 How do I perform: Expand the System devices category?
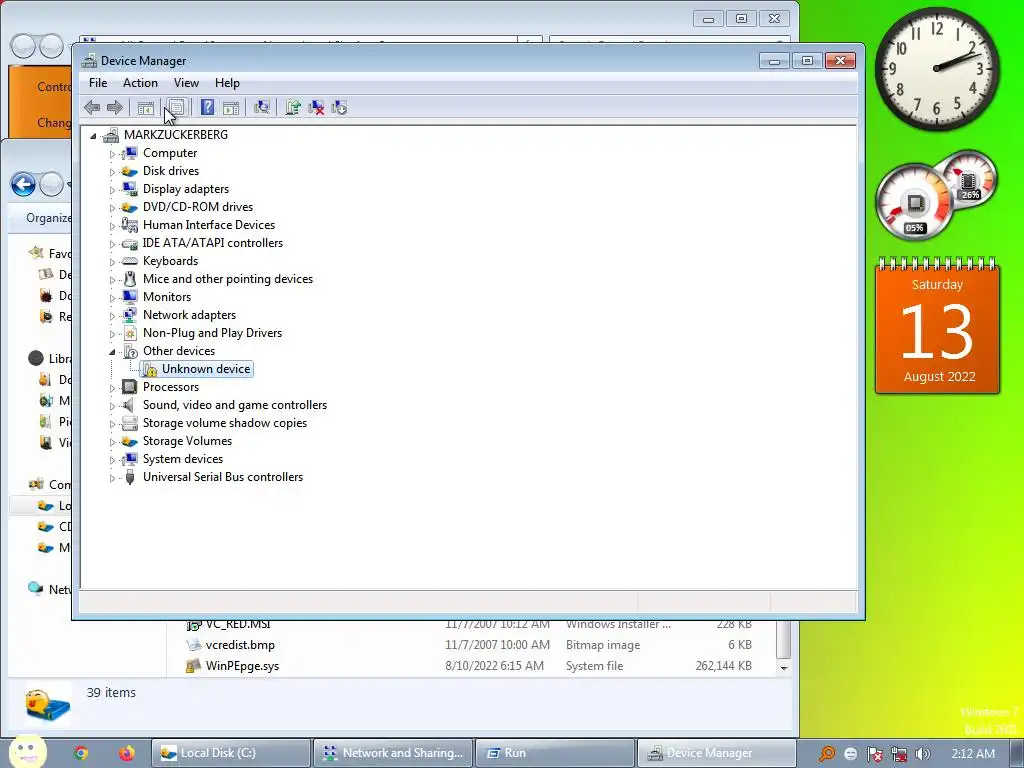[112, 460]
